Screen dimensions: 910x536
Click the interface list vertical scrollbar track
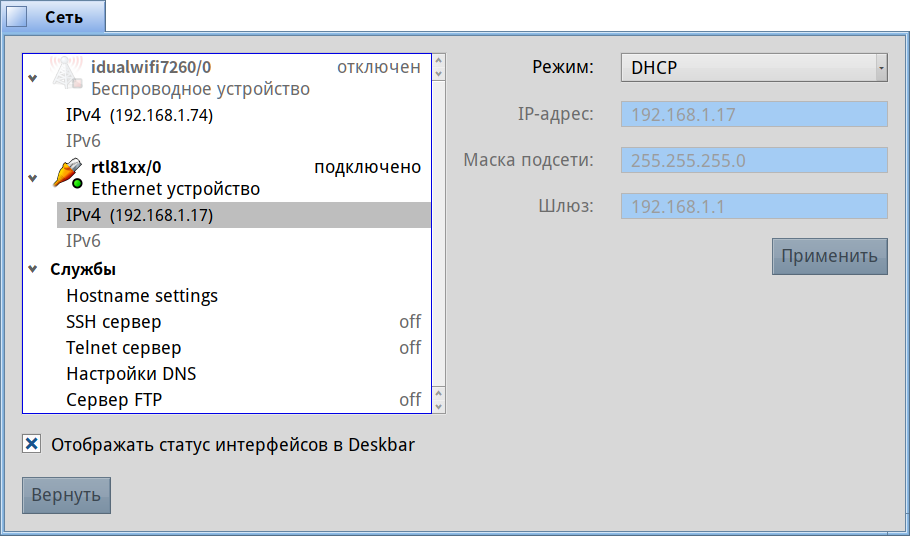[439, 232]
